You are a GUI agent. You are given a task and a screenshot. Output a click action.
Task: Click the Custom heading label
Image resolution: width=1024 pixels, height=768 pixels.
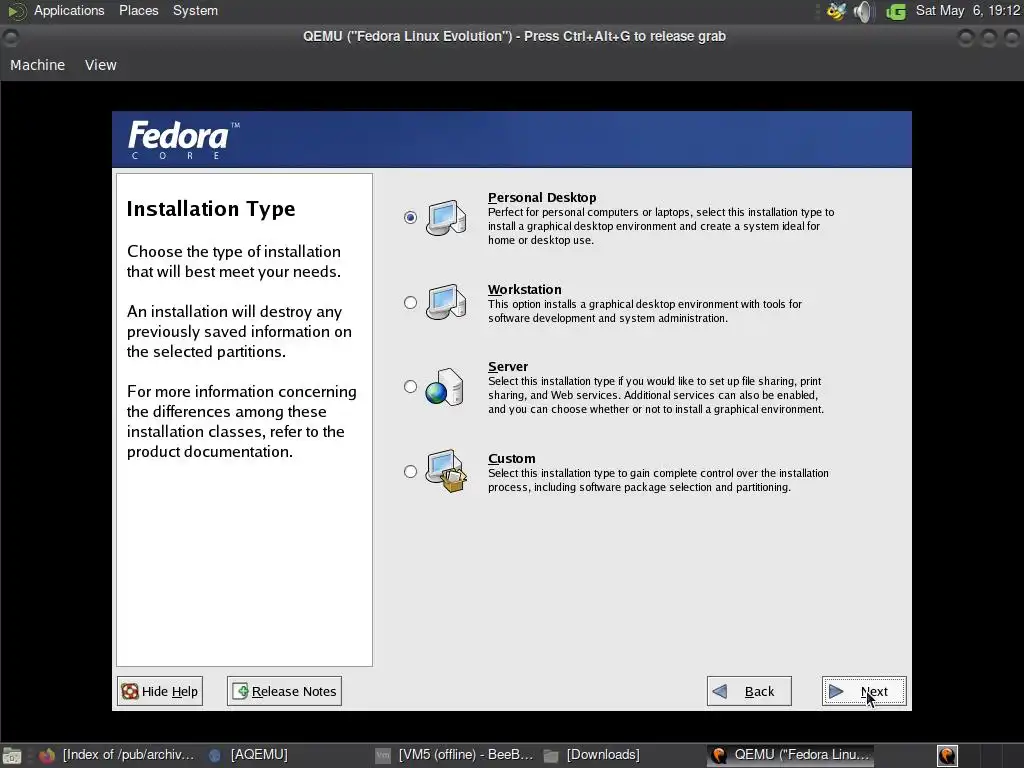pyautogui.click(x=511, y=458)
